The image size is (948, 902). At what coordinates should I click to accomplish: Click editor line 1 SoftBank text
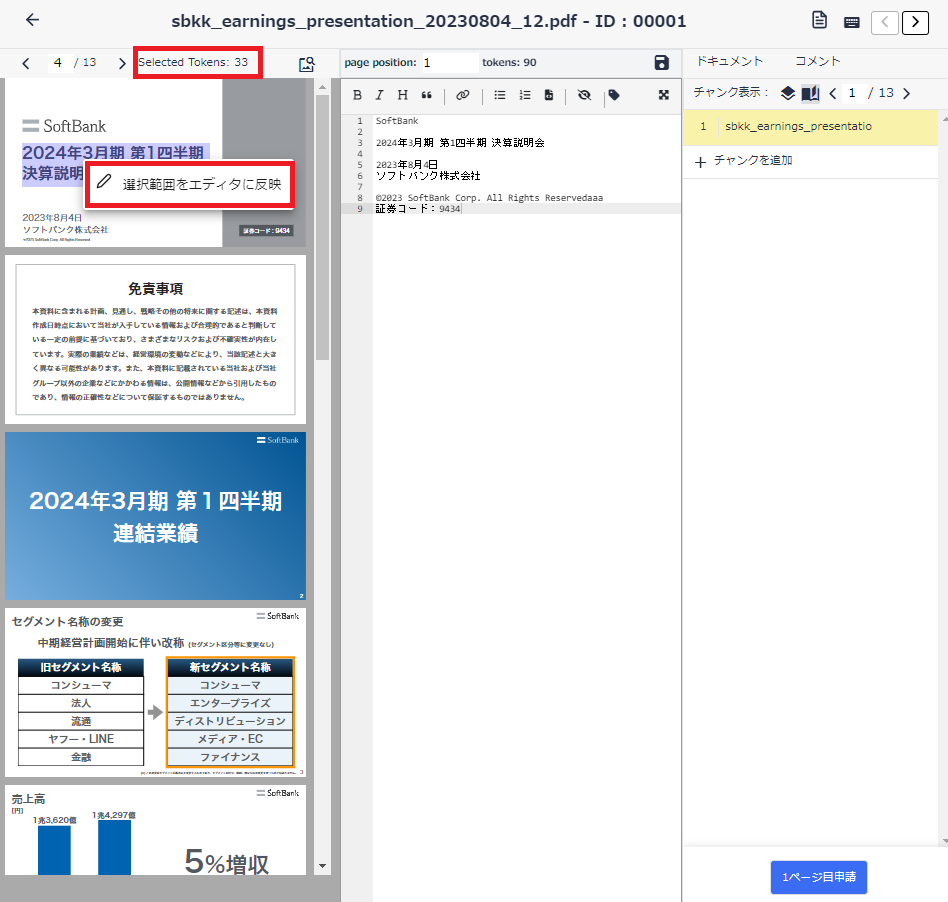tap(397, 121)
